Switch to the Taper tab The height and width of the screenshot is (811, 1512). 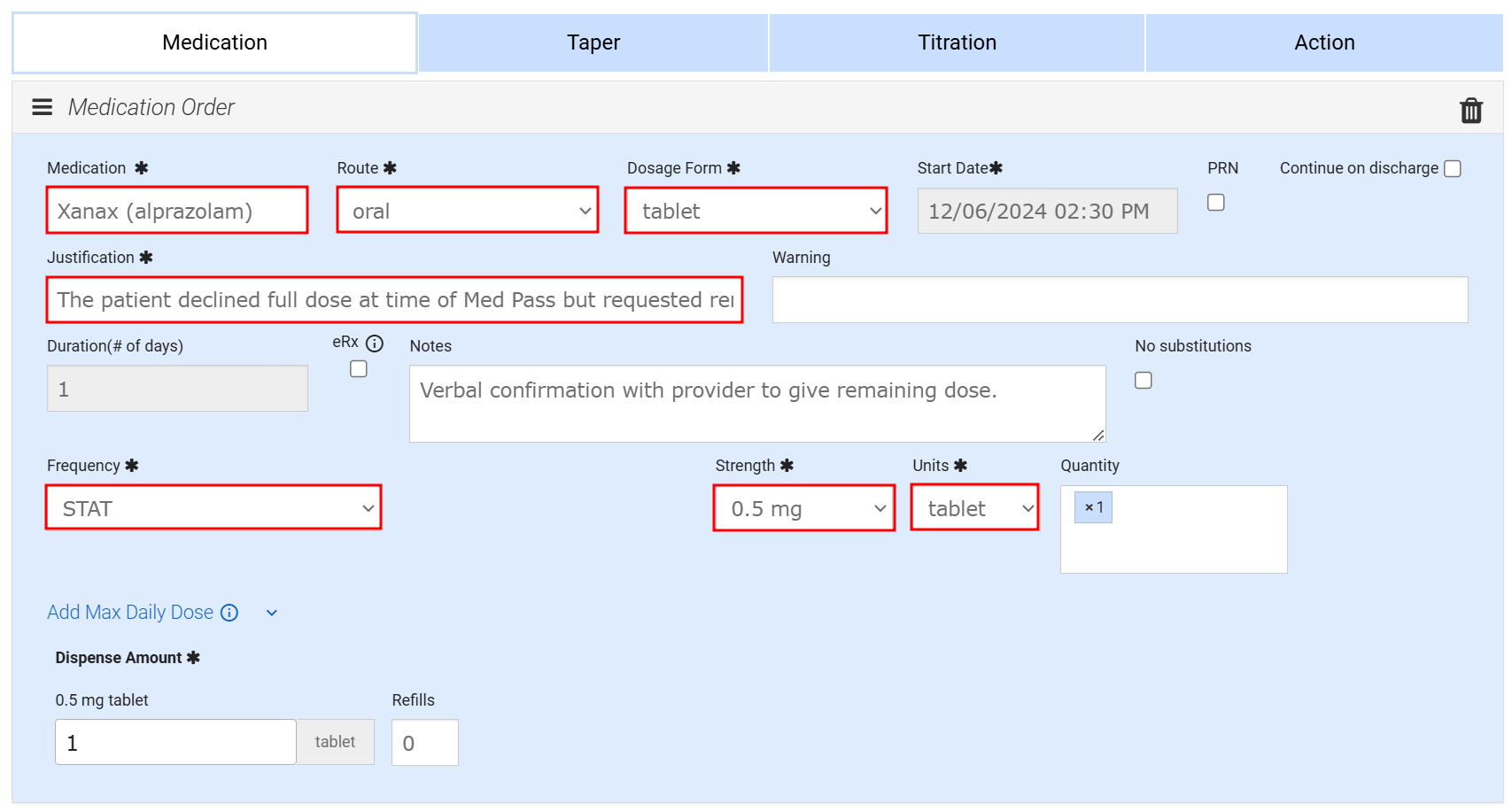593,42
